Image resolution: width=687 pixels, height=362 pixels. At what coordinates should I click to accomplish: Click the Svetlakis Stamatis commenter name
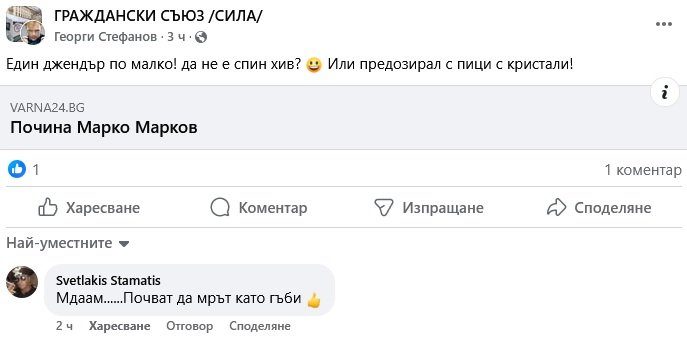click(108, 280)
